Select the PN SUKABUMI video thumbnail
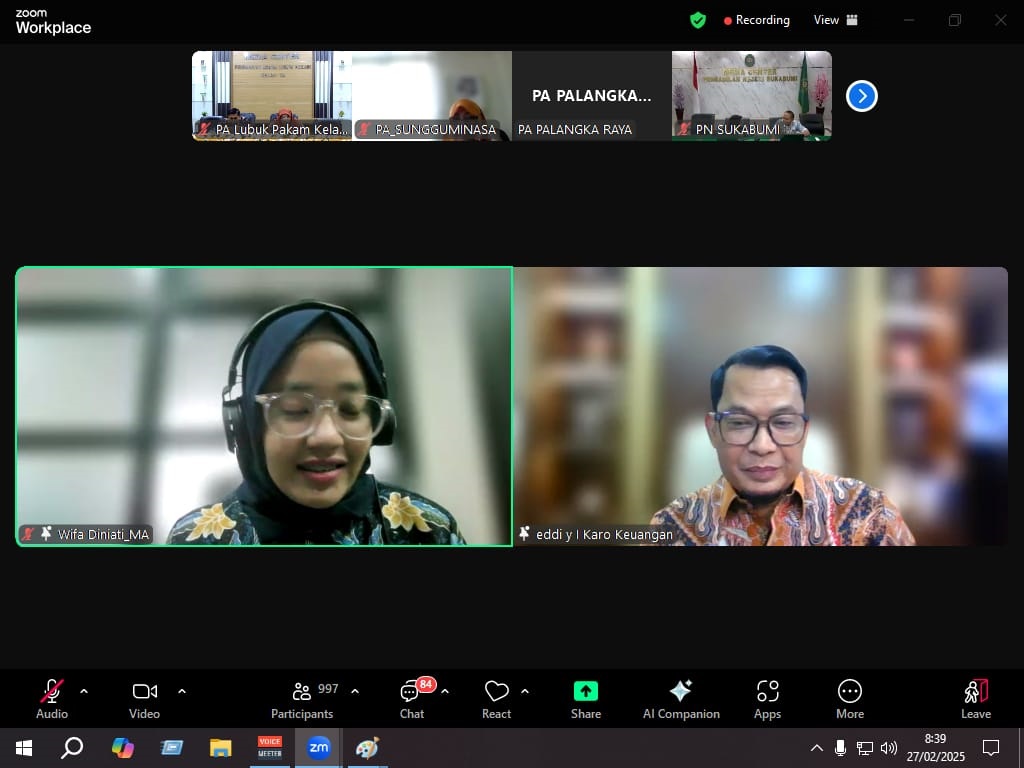Viewport: 1024px width, 768px height. click(751, 95)
